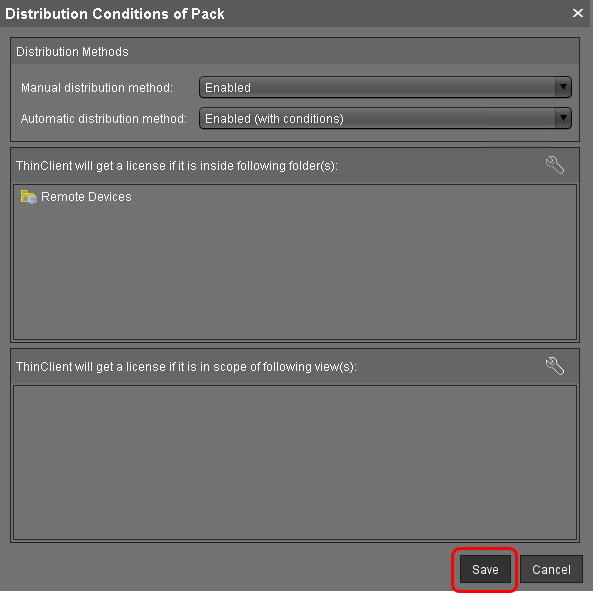Click the Remote Devices folder icon
Image resolution: width=593 pixels, height=593 pixels.
(28, 197)
